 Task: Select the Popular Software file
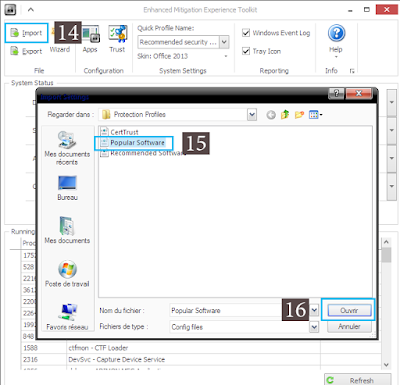pos(133,143)
